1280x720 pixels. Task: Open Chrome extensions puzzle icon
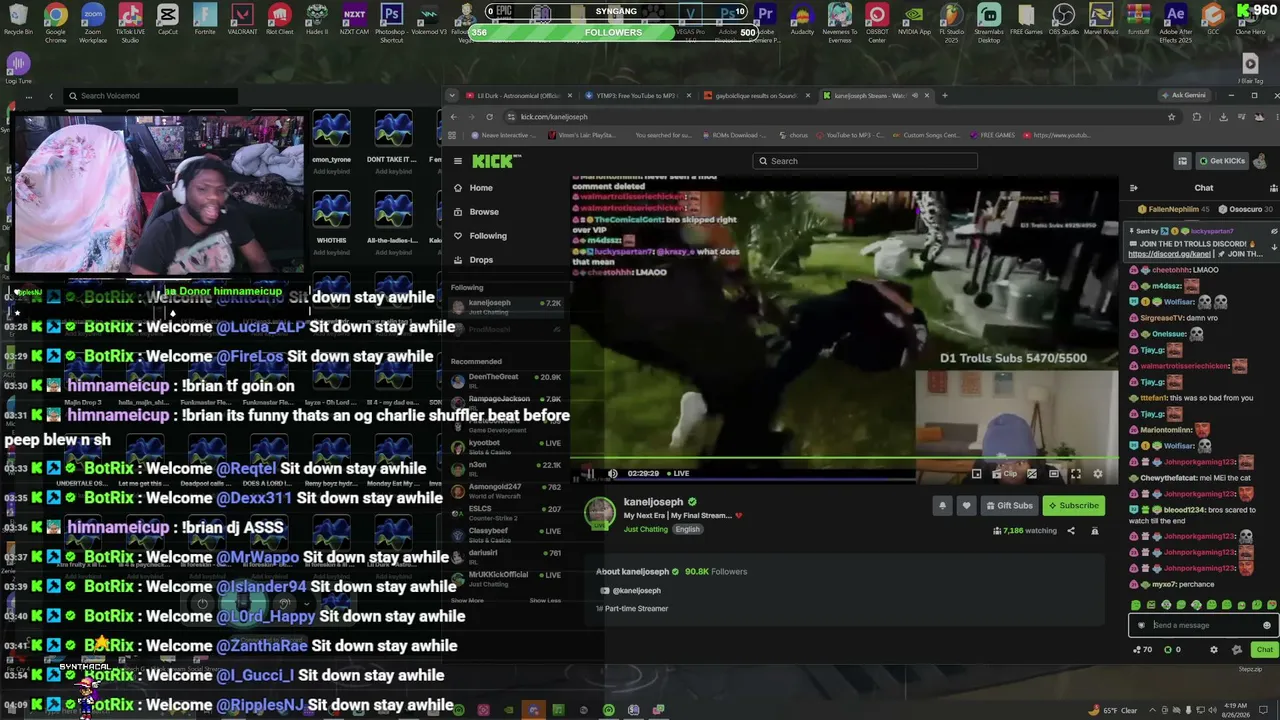(1197, 117)
